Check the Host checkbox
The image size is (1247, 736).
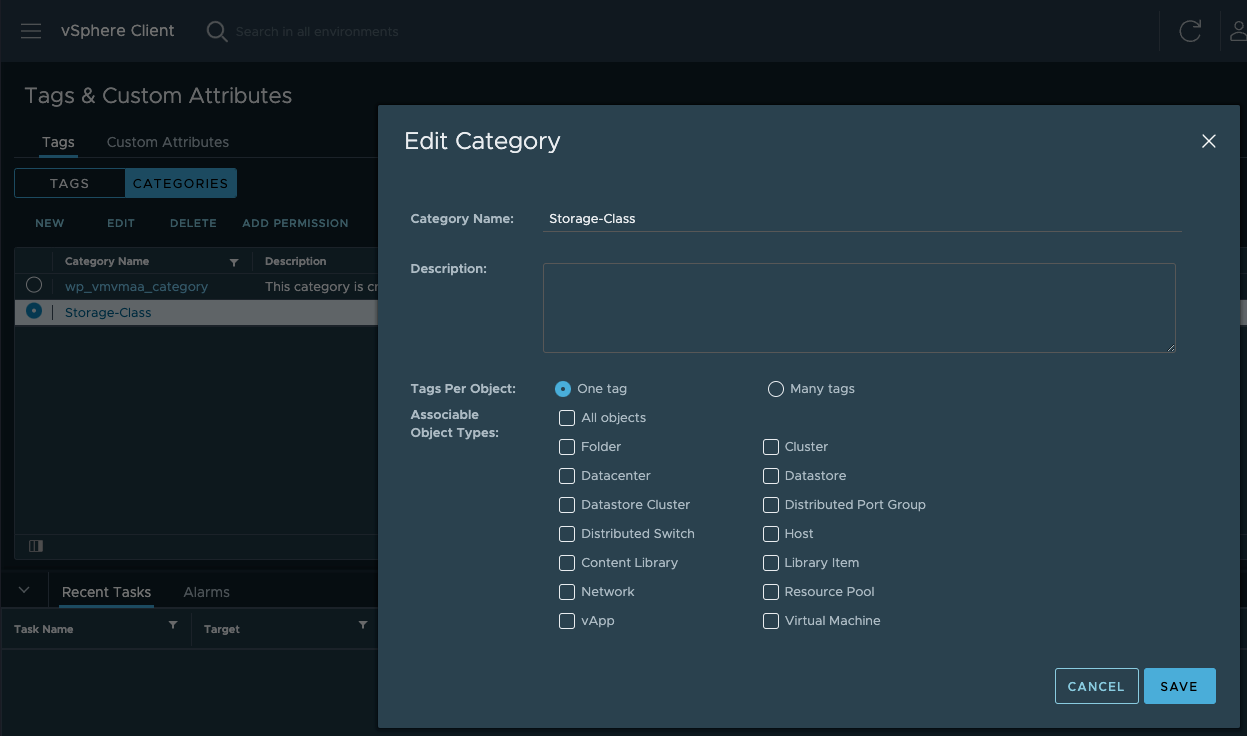(x=771, y=534)
